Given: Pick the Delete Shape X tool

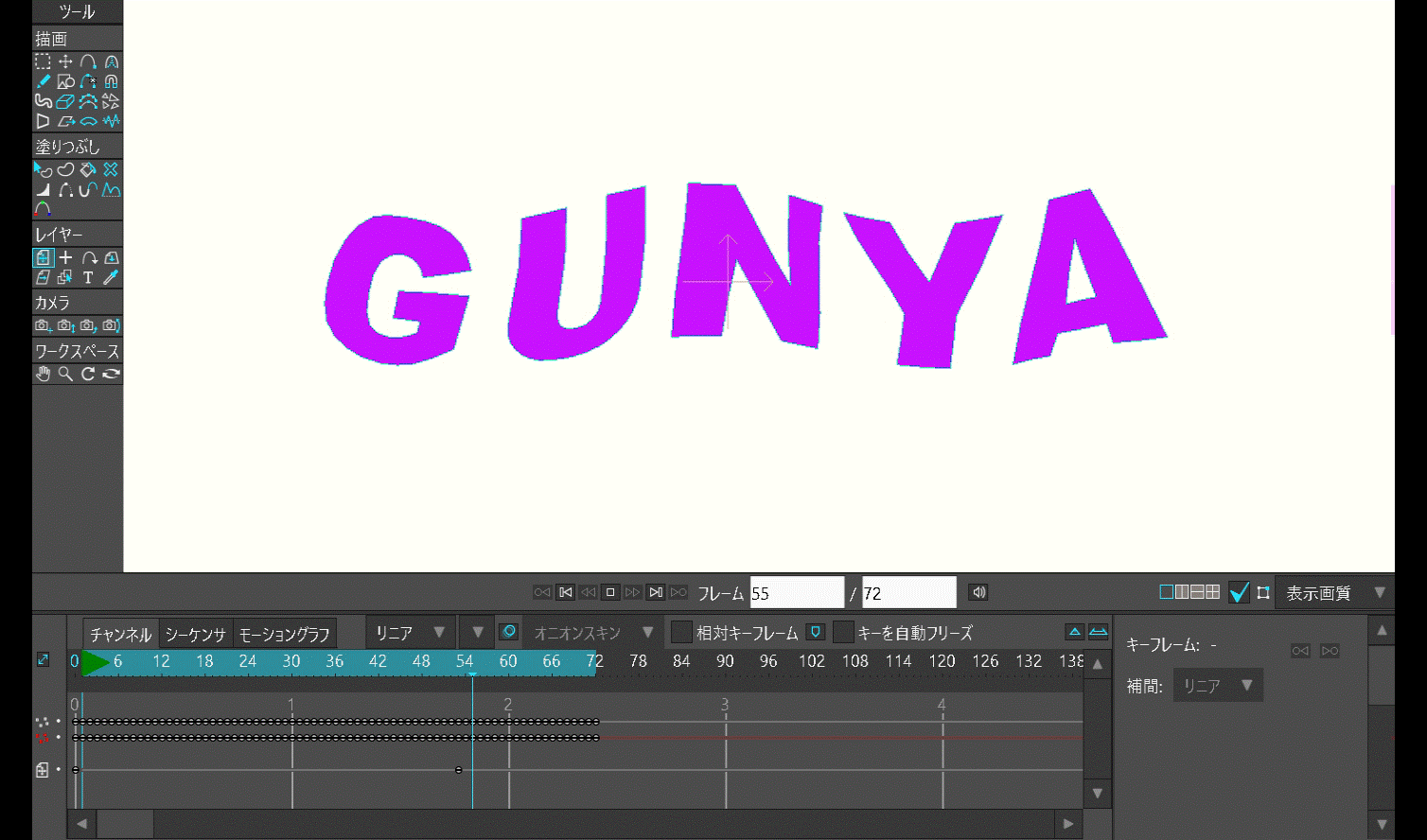Looking at the screenshot, I should tap(111, 169).
